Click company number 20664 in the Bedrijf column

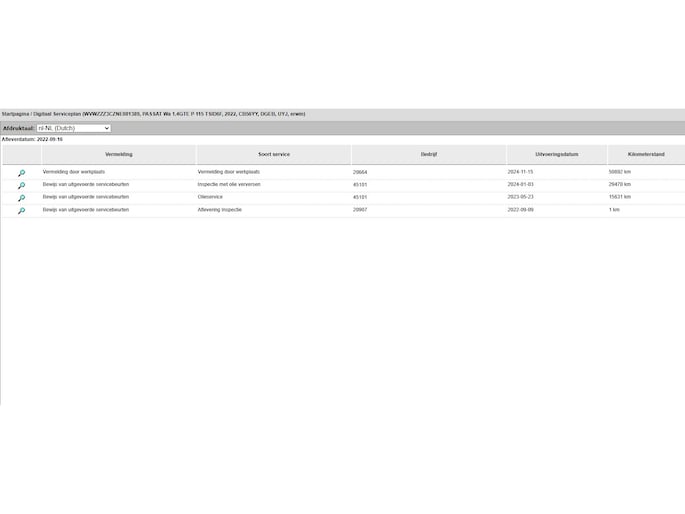[360, 172]
